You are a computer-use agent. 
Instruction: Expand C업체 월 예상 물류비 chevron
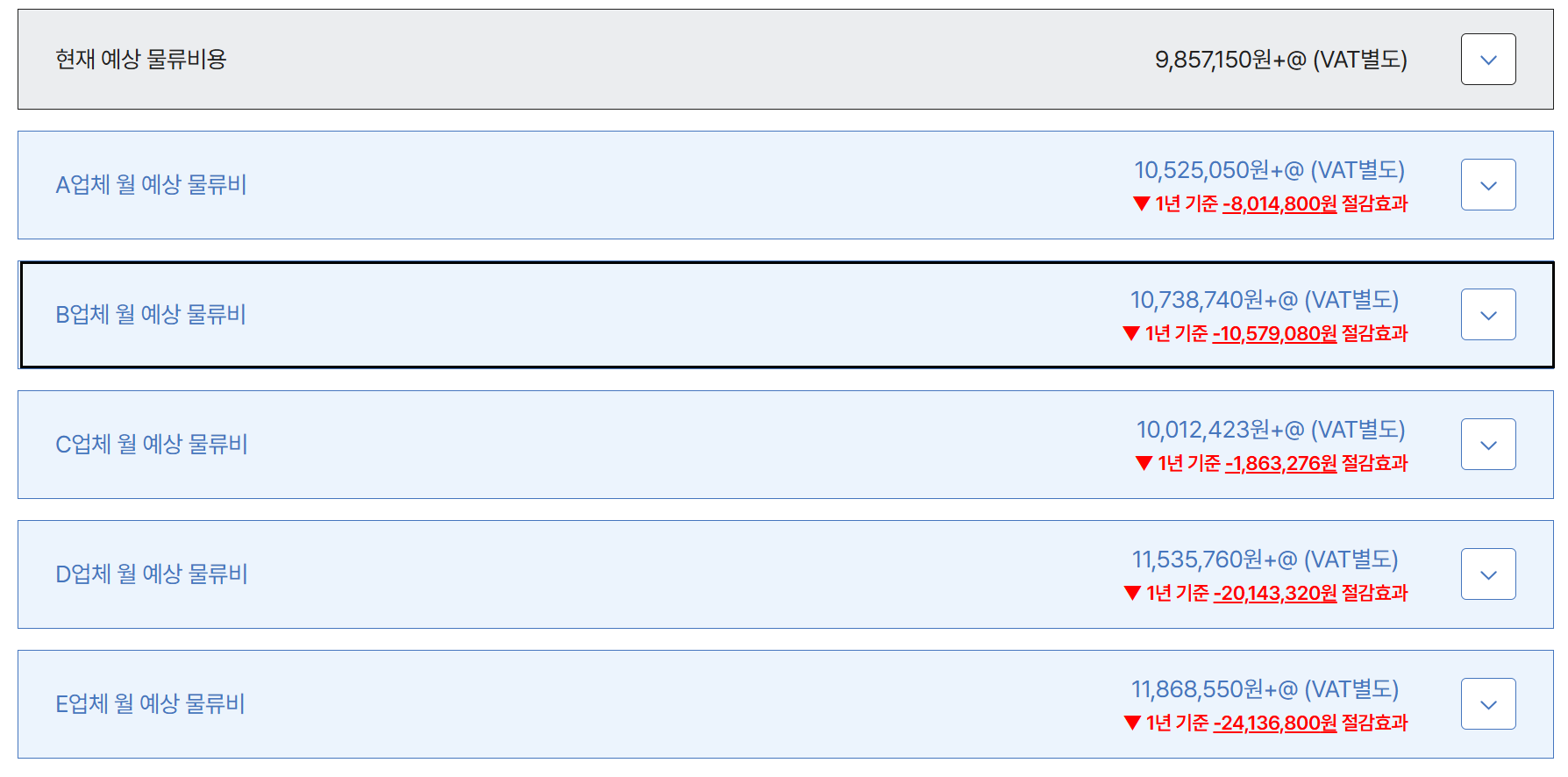click(x=1487, y=445)
